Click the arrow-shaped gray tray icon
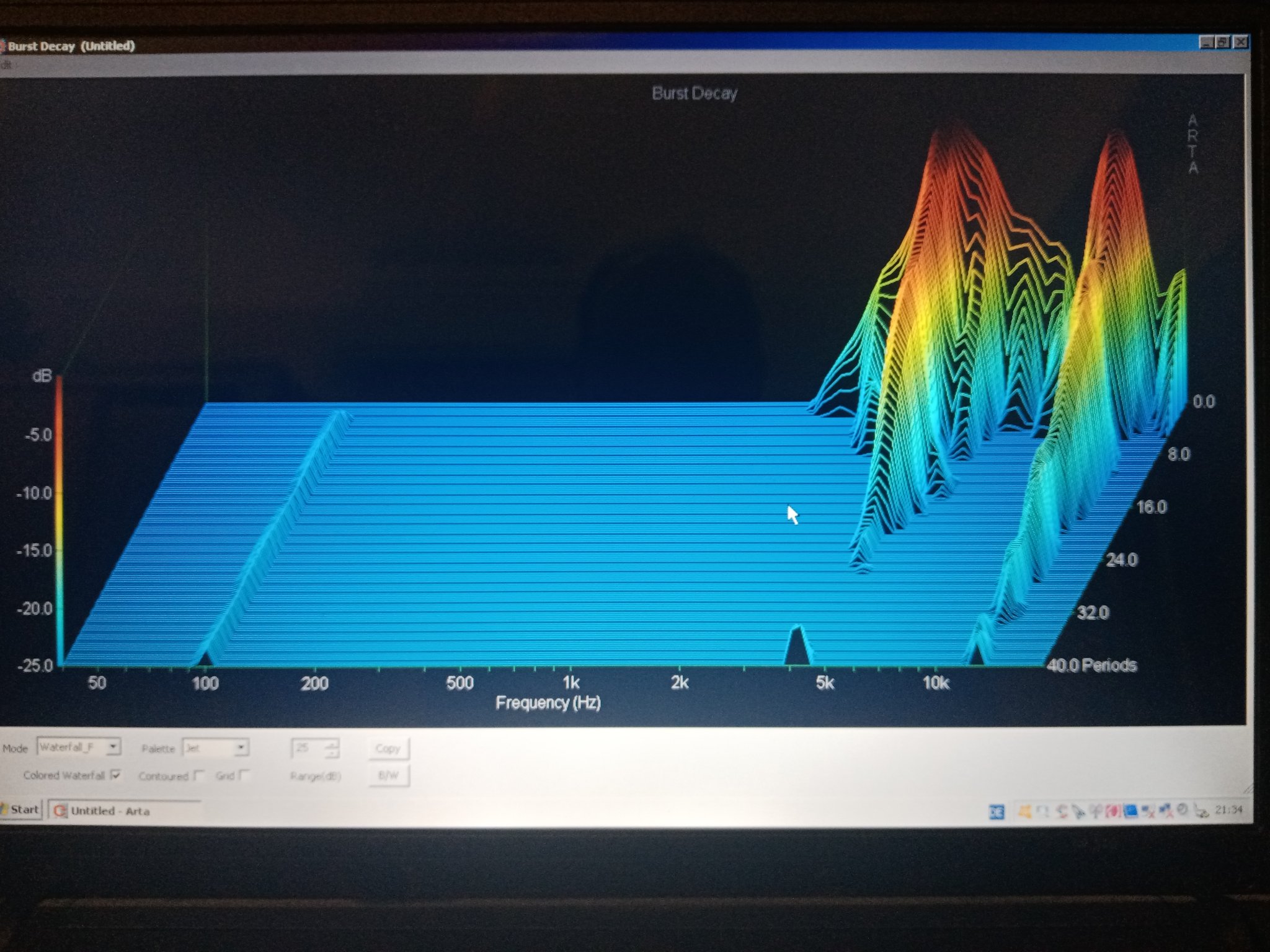1270x952 pixels. (1078, 811)
